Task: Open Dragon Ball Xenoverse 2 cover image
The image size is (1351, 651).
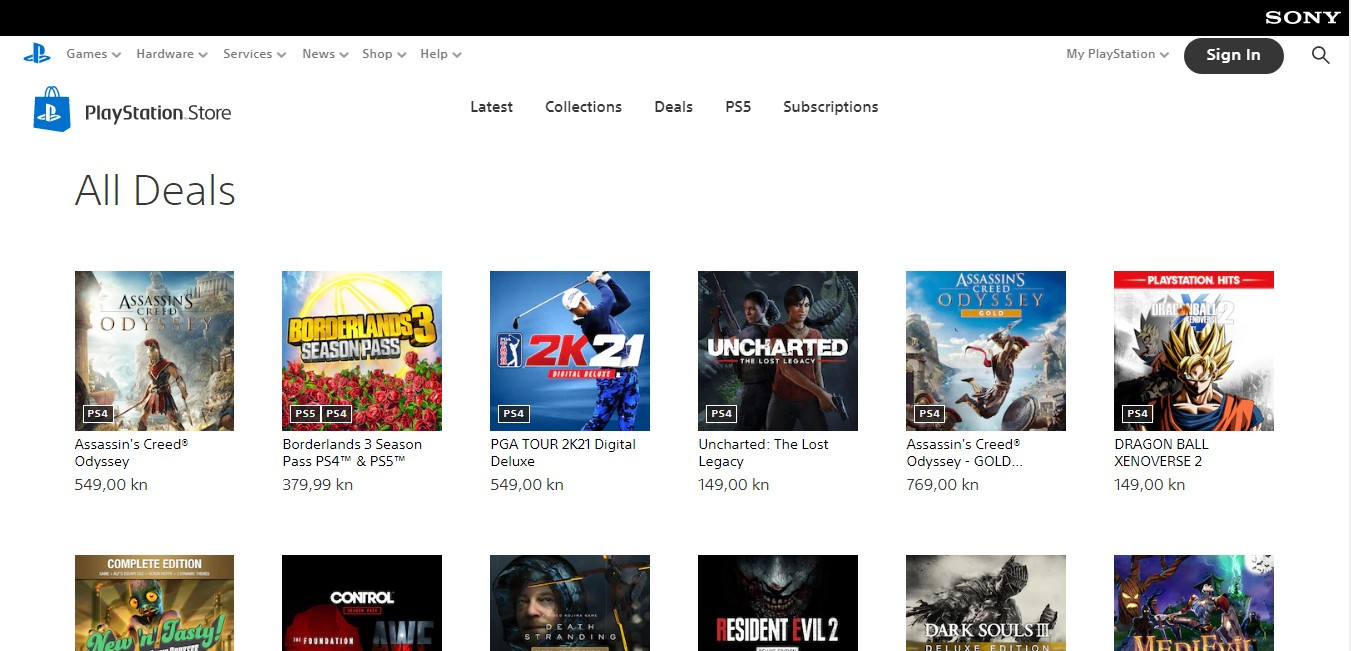Action: (1194, 351)
